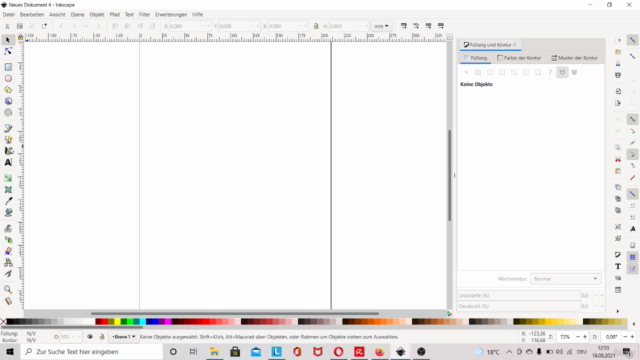
Task: Select the Text tool
Action: click(8, 162)
